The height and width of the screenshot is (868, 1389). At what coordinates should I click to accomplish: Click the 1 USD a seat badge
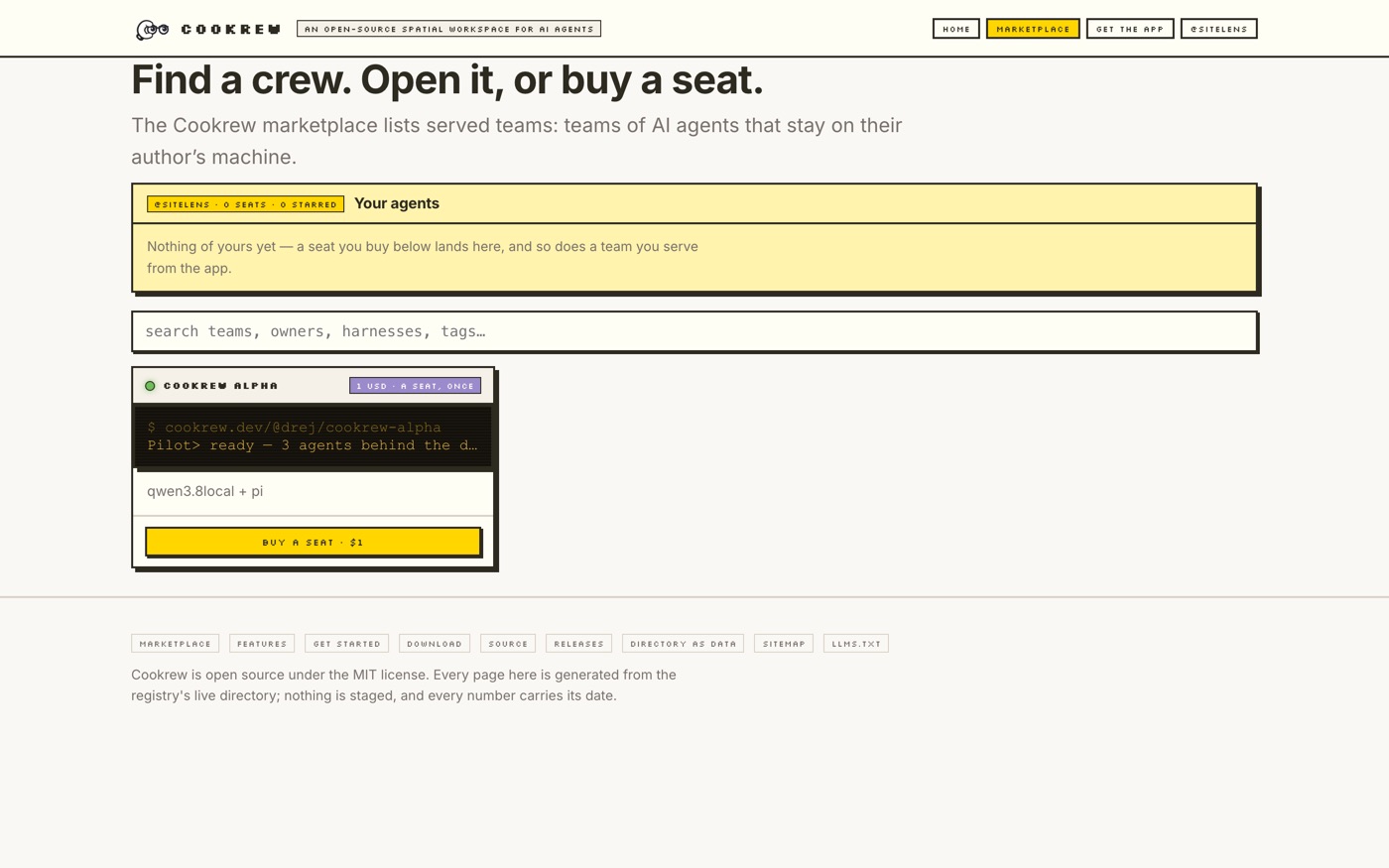[415, 386]
